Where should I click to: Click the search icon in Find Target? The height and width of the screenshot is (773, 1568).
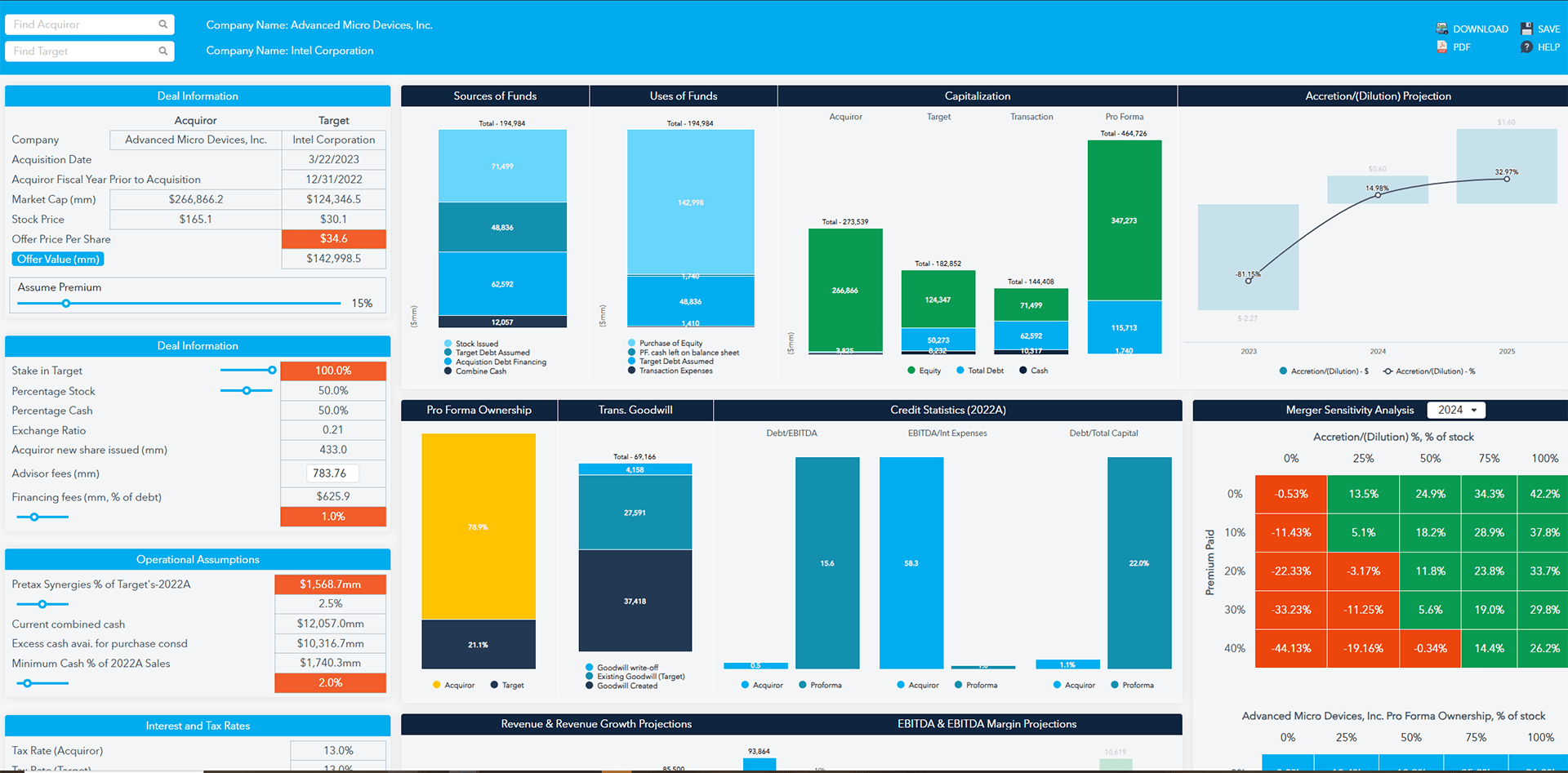coord(163,51)
